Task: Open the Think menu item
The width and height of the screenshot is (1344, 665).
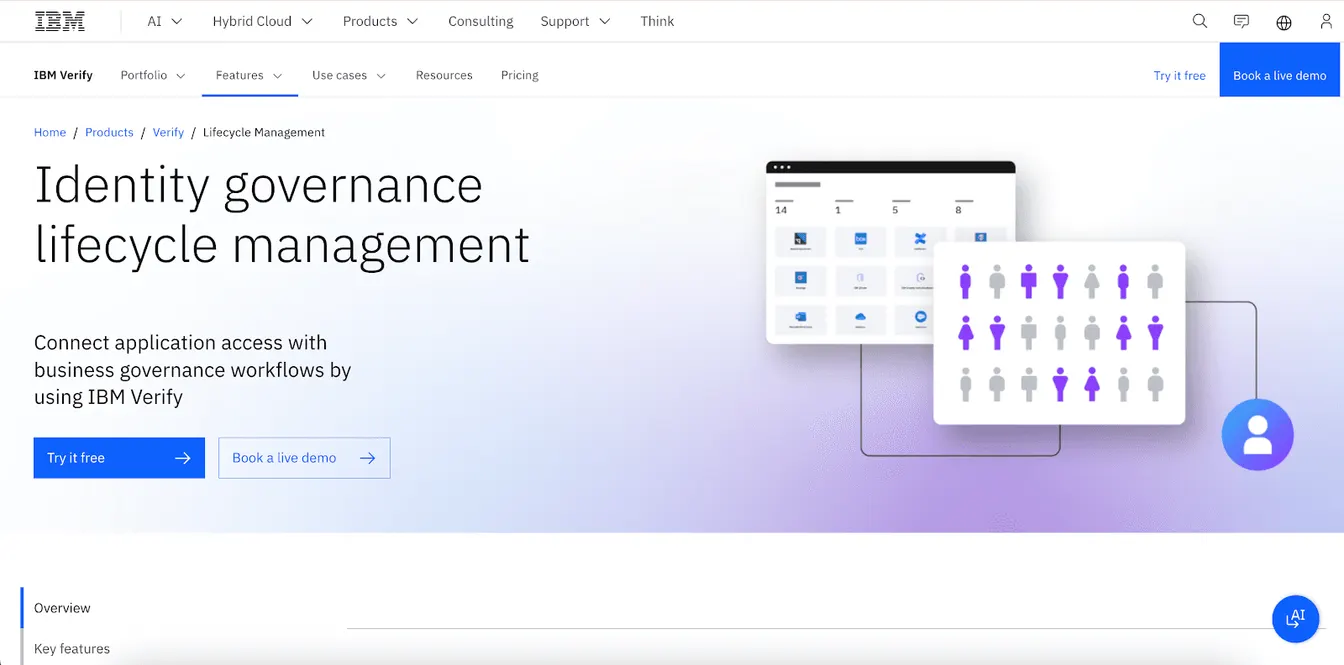Action: point(657,21)
